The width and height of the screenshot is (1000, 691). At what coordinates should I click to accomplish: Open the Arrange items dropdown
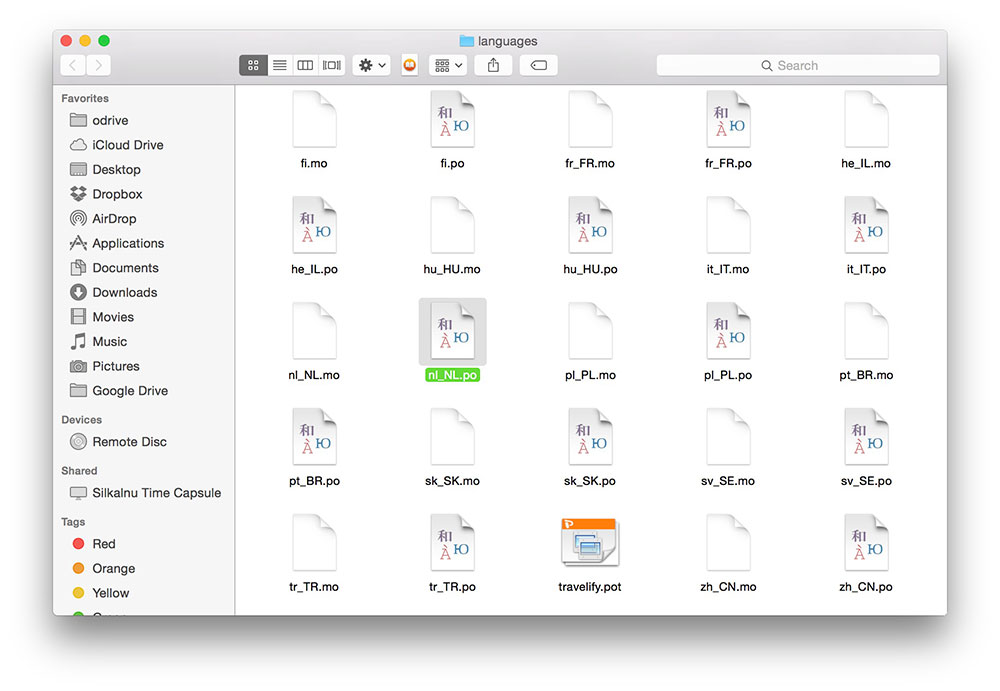[447, 65]
